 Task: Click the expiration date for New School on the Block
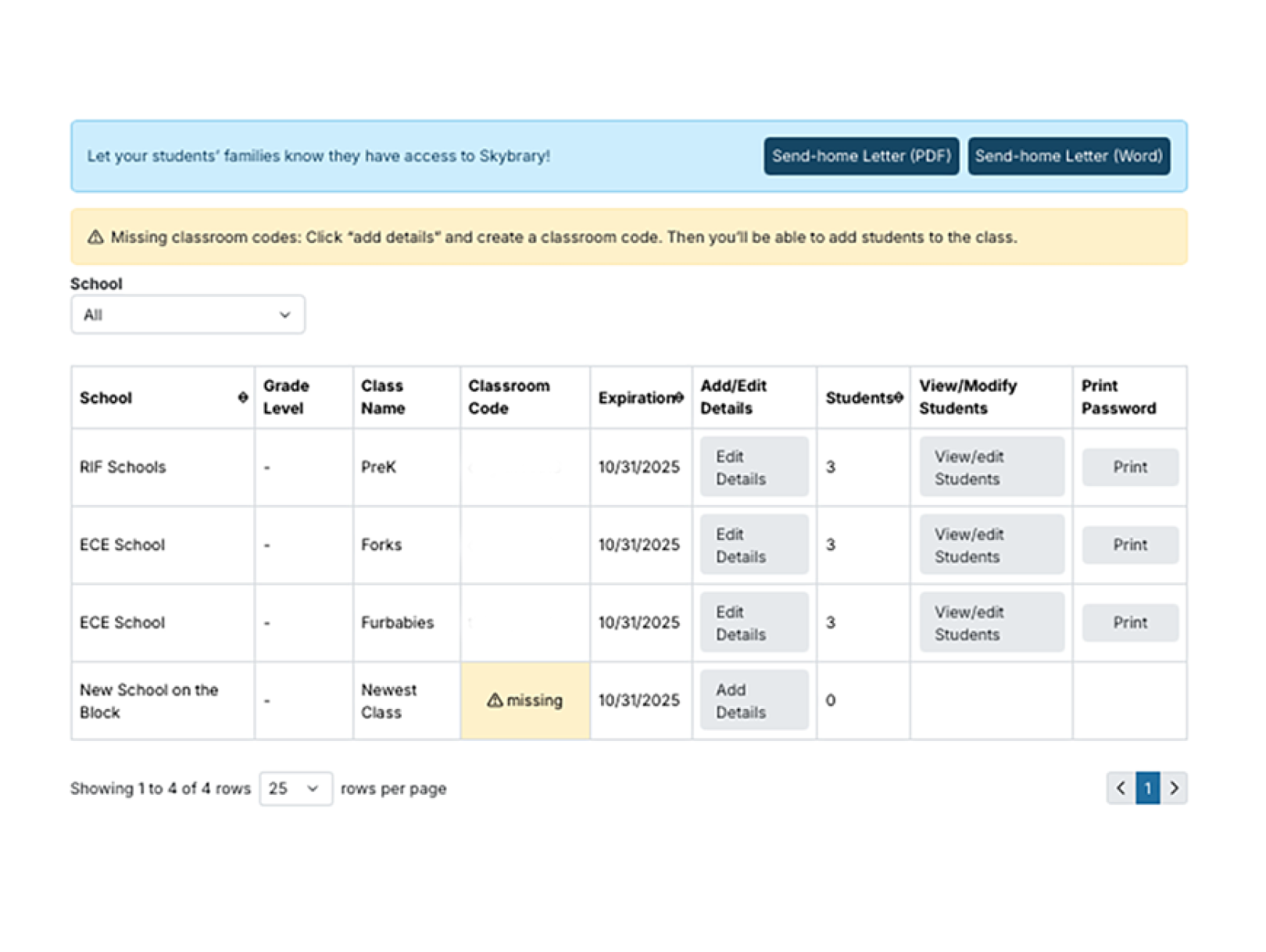click(x=640, y=700)
